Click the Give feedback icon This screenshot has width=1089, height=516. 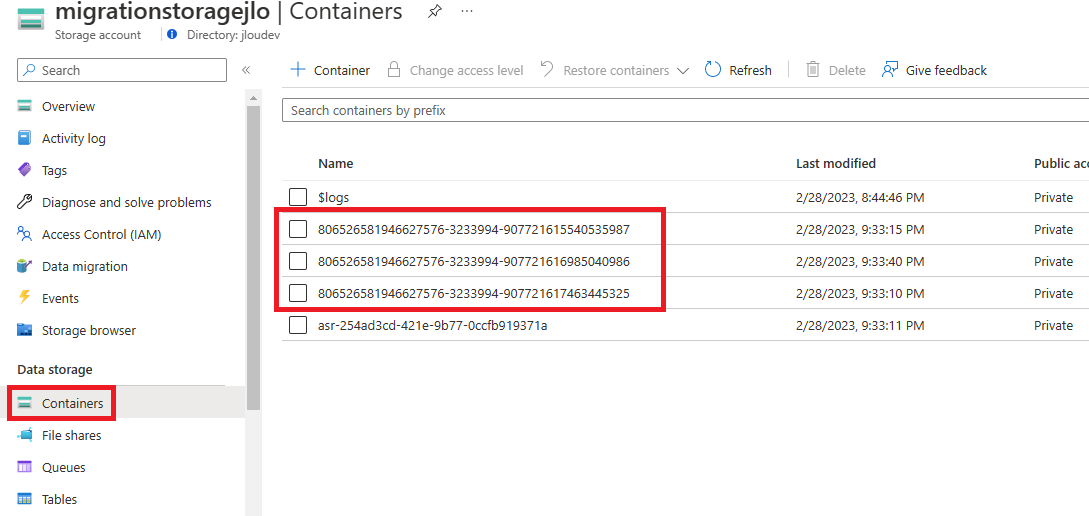890,69
